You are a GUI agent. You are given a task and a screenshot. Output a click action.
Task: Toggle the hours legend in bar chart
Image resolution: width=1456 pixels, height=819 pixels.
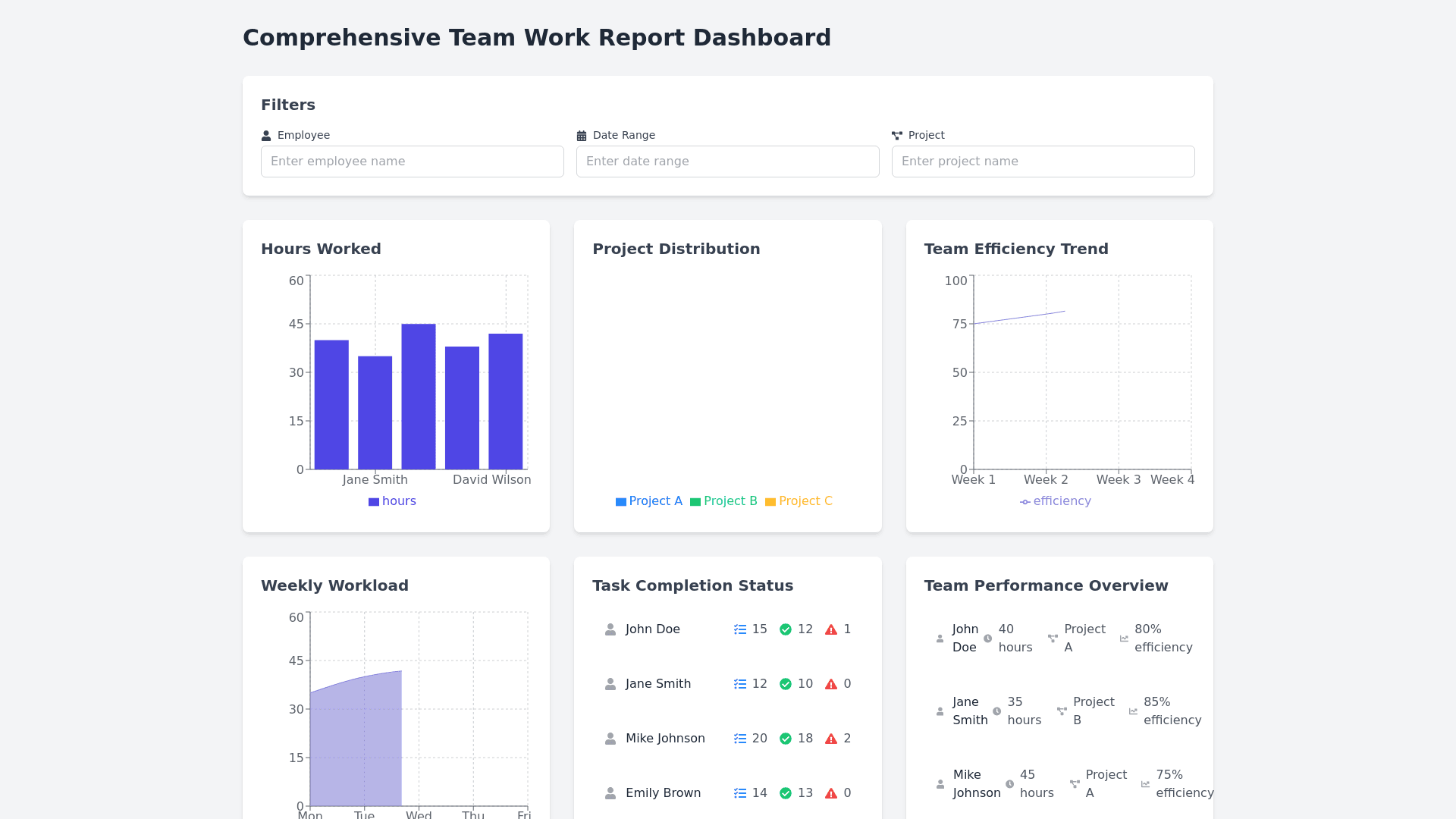tap(392, 501)
